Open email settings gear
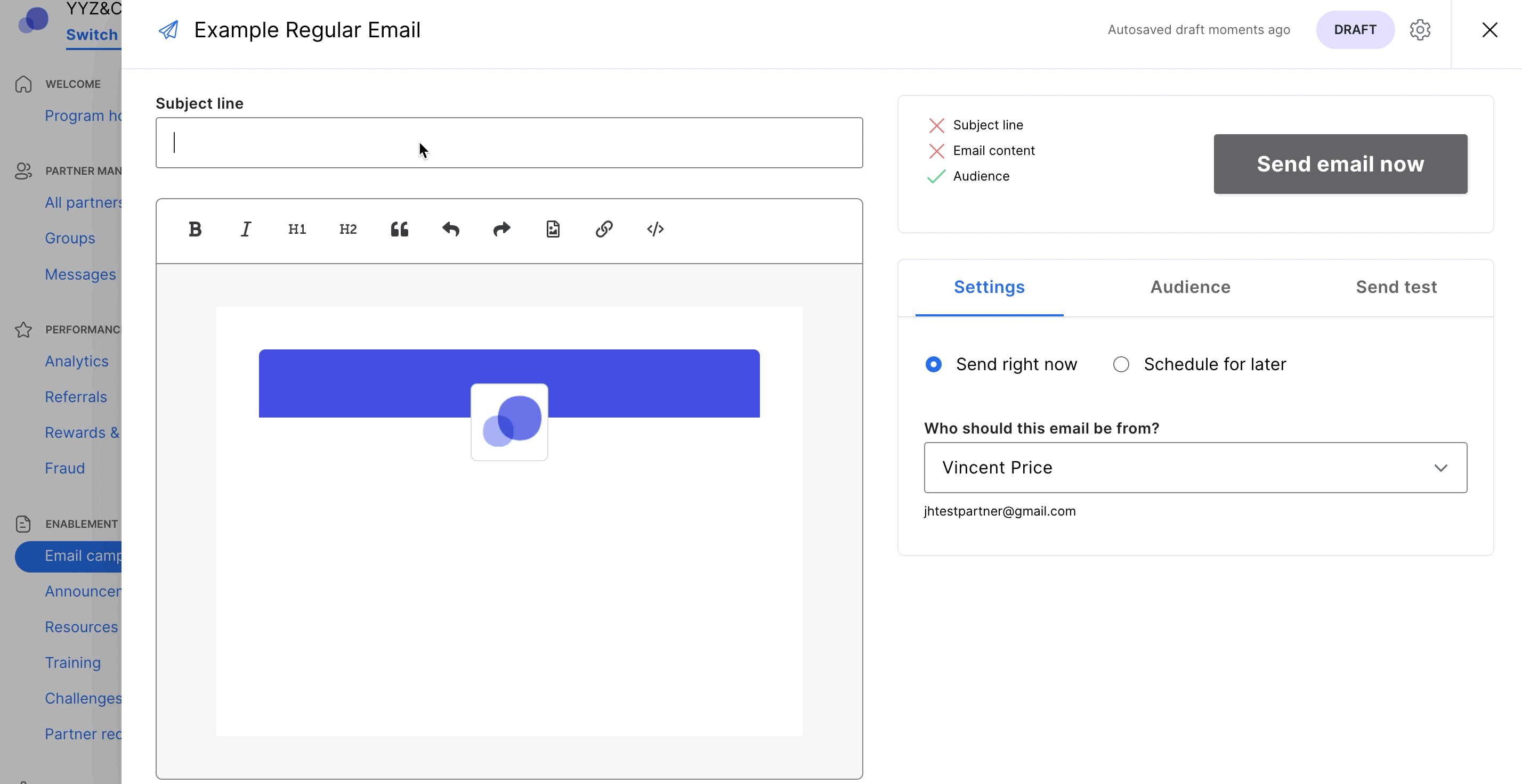The height and width of the screenshot is (784, 1522). pos(1420,29)
